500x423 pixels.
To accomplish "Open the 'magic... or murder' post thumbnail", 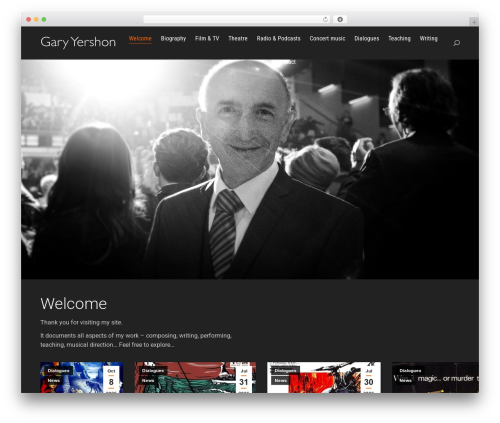I will (435, 377).
